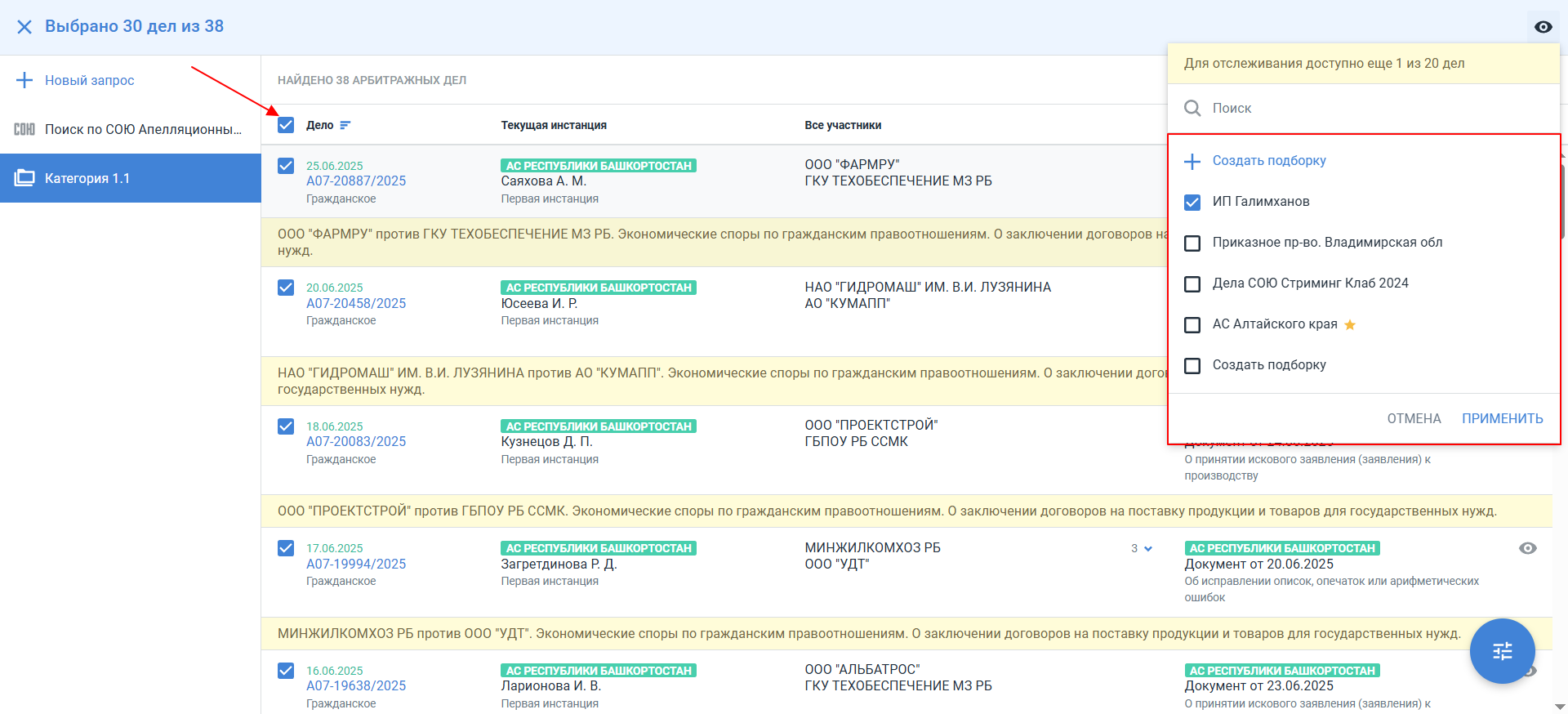Screen dimensions: 1568x714
Task: Check Дела СОЮ Стриминг Клаб 2024
Action: tap(1192, 283)
